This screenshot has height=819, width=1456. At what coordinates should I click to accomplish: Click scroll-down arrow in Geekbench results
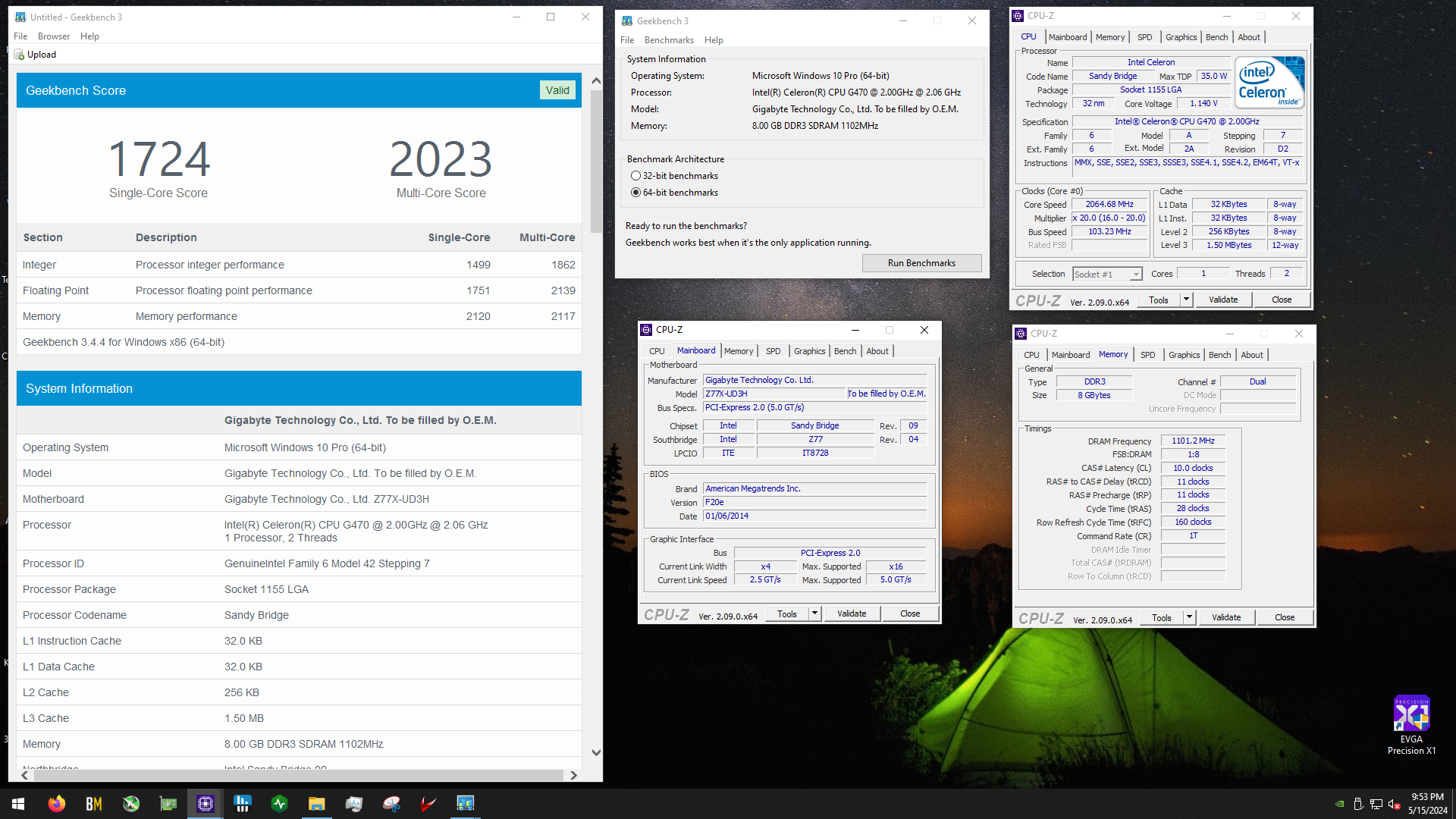(x=596, y=753)
